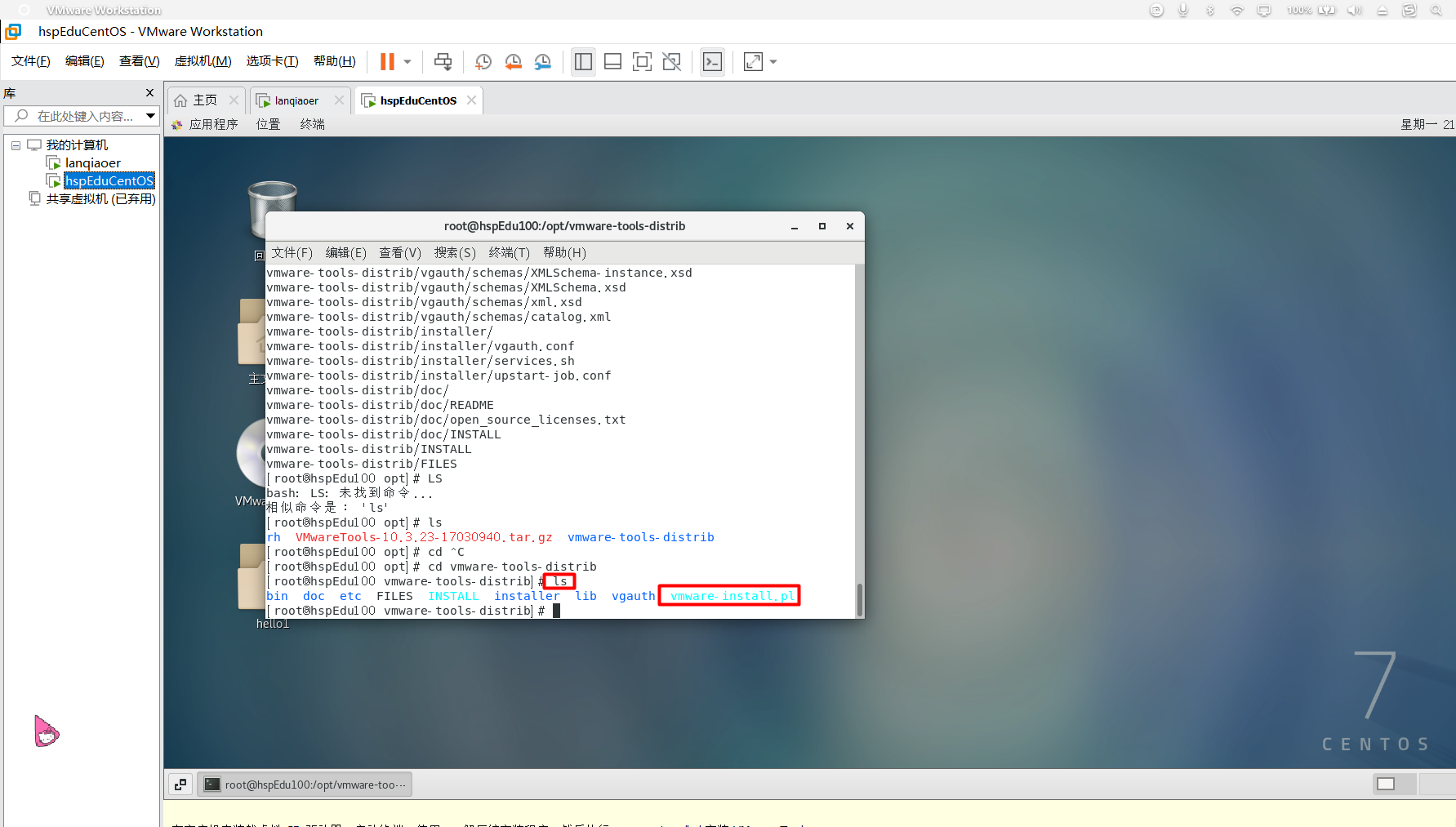
Task: Click the CentOS clock 星期一
Action: 1427,124
